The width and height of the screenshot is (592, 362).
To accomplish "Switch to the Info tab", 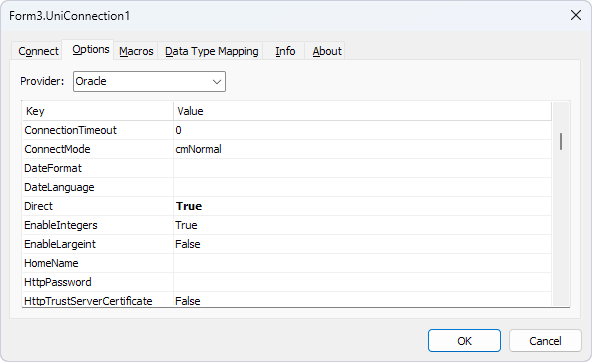I will [x=285, y=51].
